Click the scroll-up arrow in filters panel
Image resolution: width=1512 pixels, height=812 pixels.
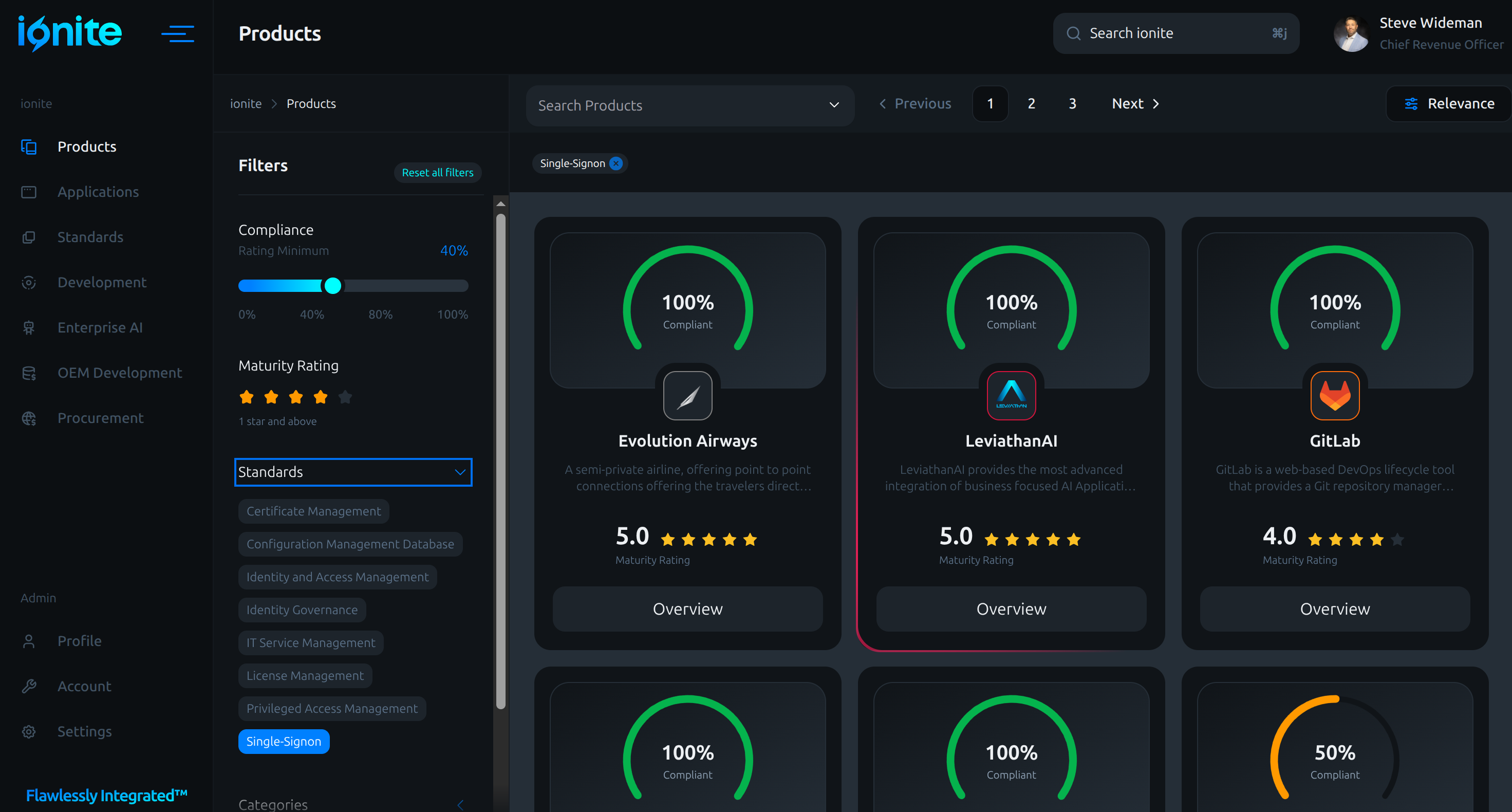[x=501, y=204]
